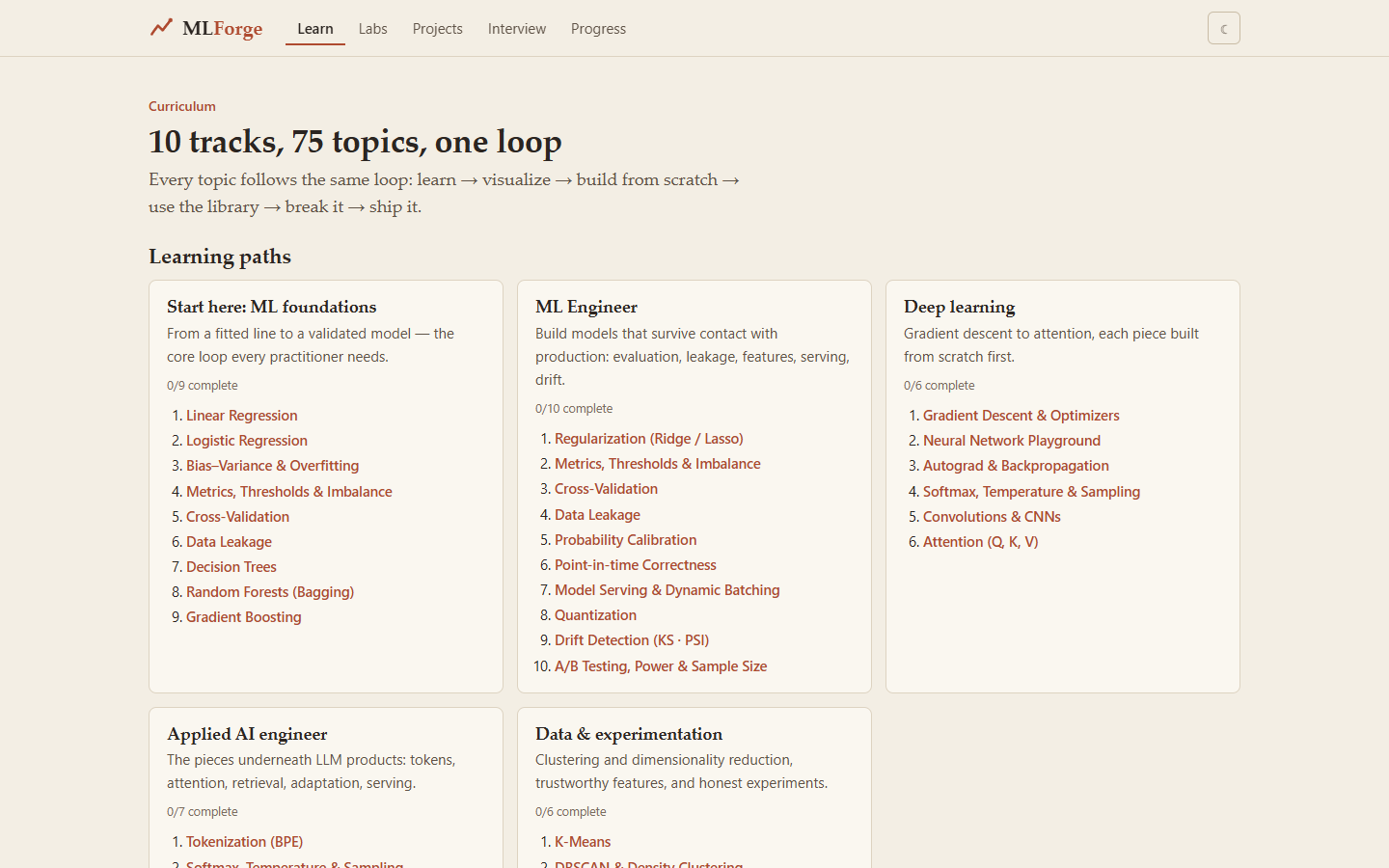Screen dimensions: 1389x868
Task: Open Model Serving & Dynamic Batching
Action: (667, 590)
